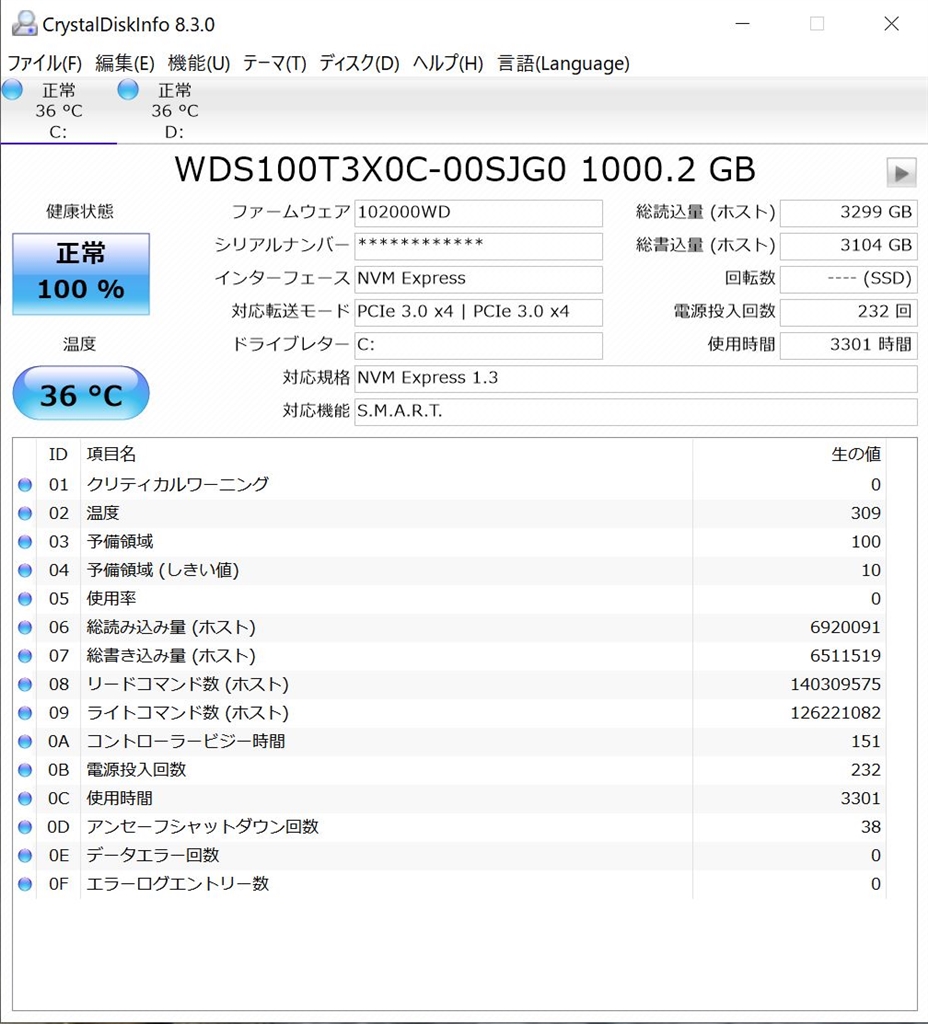
Task: Click the 健康状態 label
Action: click(x=80, y=212)
